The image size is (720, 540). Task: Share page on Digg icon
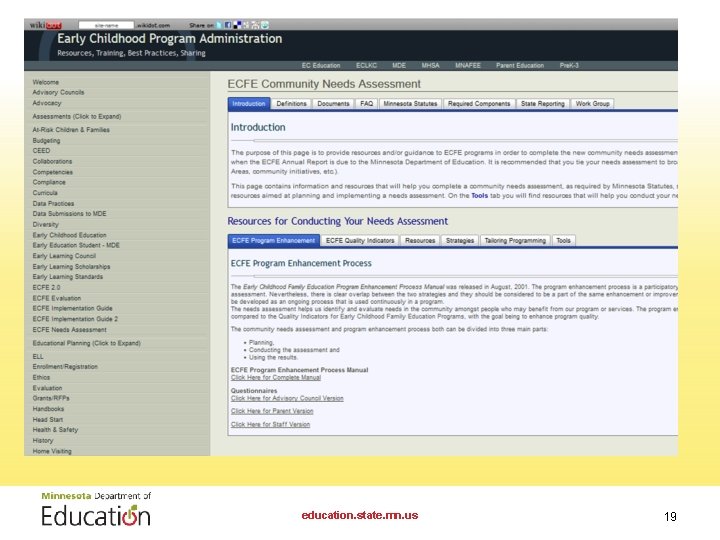246,25
